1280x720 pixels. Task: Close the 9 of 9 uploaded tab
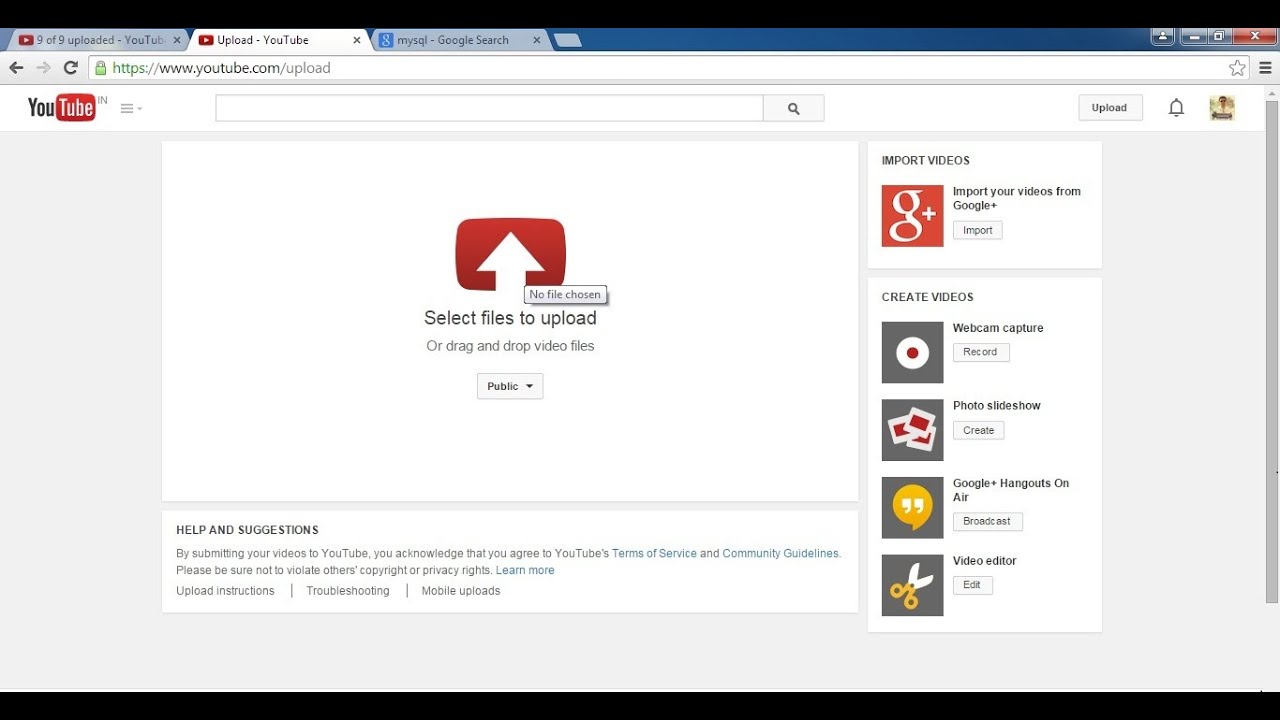(177, 40)
